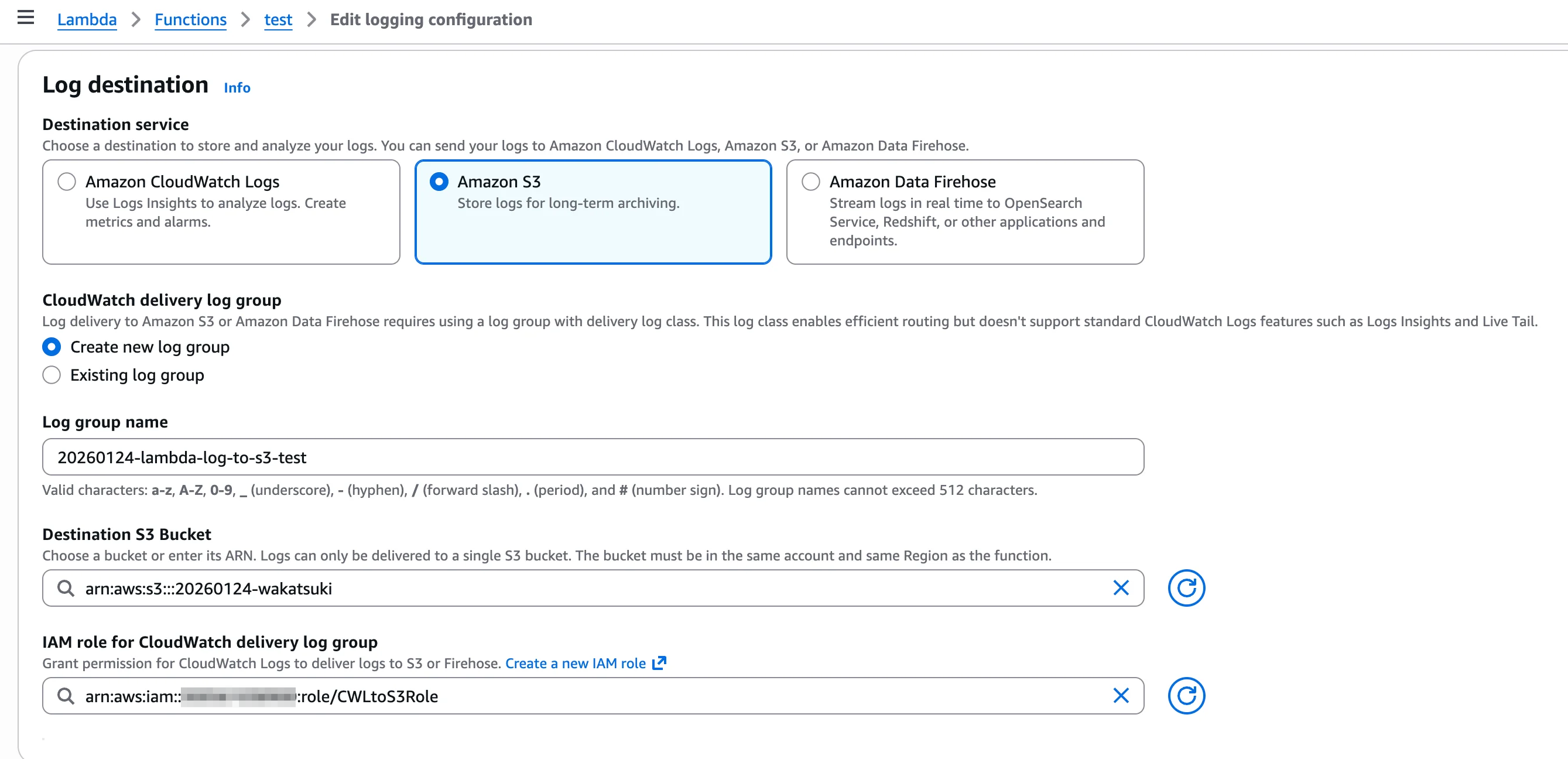Choose Create new log group

pos(52,347)
